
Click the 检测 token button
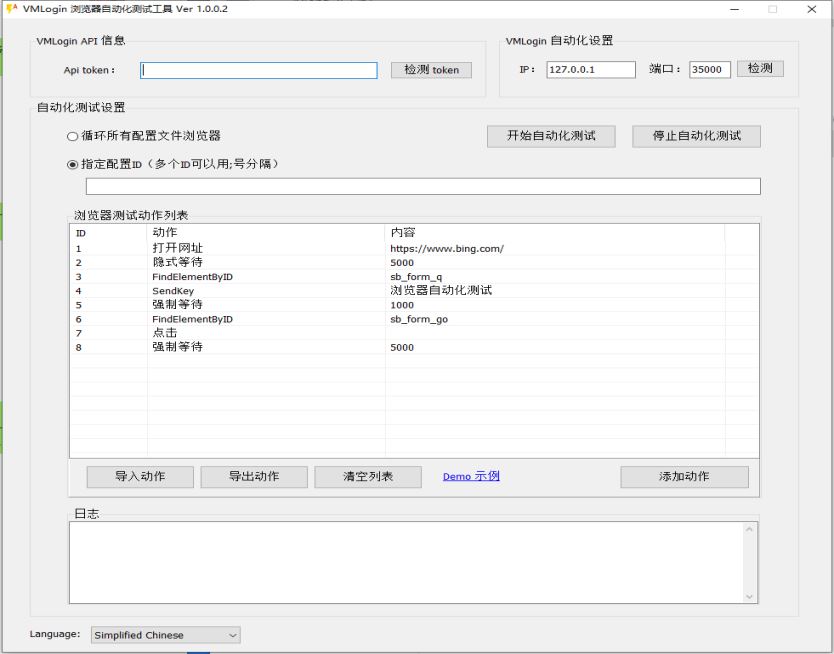click(x=431, y=70)
